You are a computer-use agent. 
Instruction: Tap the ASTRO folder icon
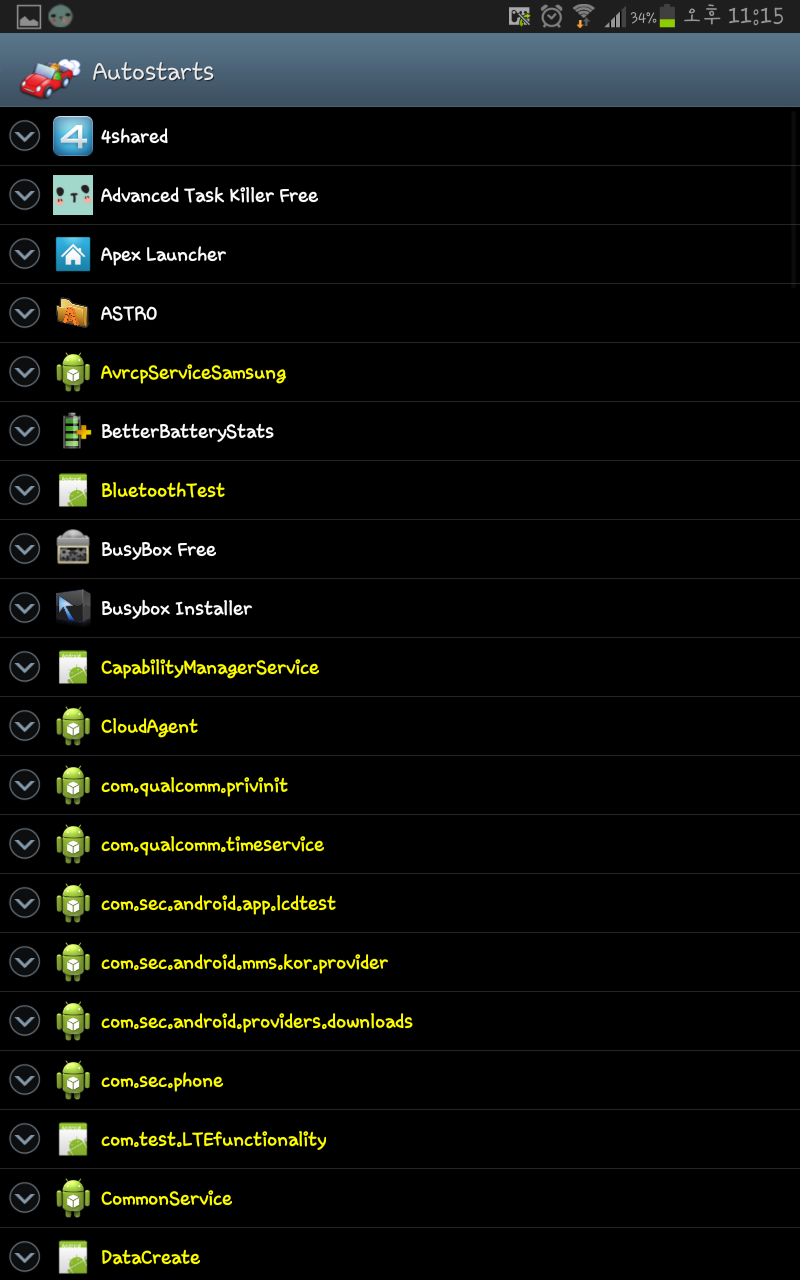pos(73,313)
